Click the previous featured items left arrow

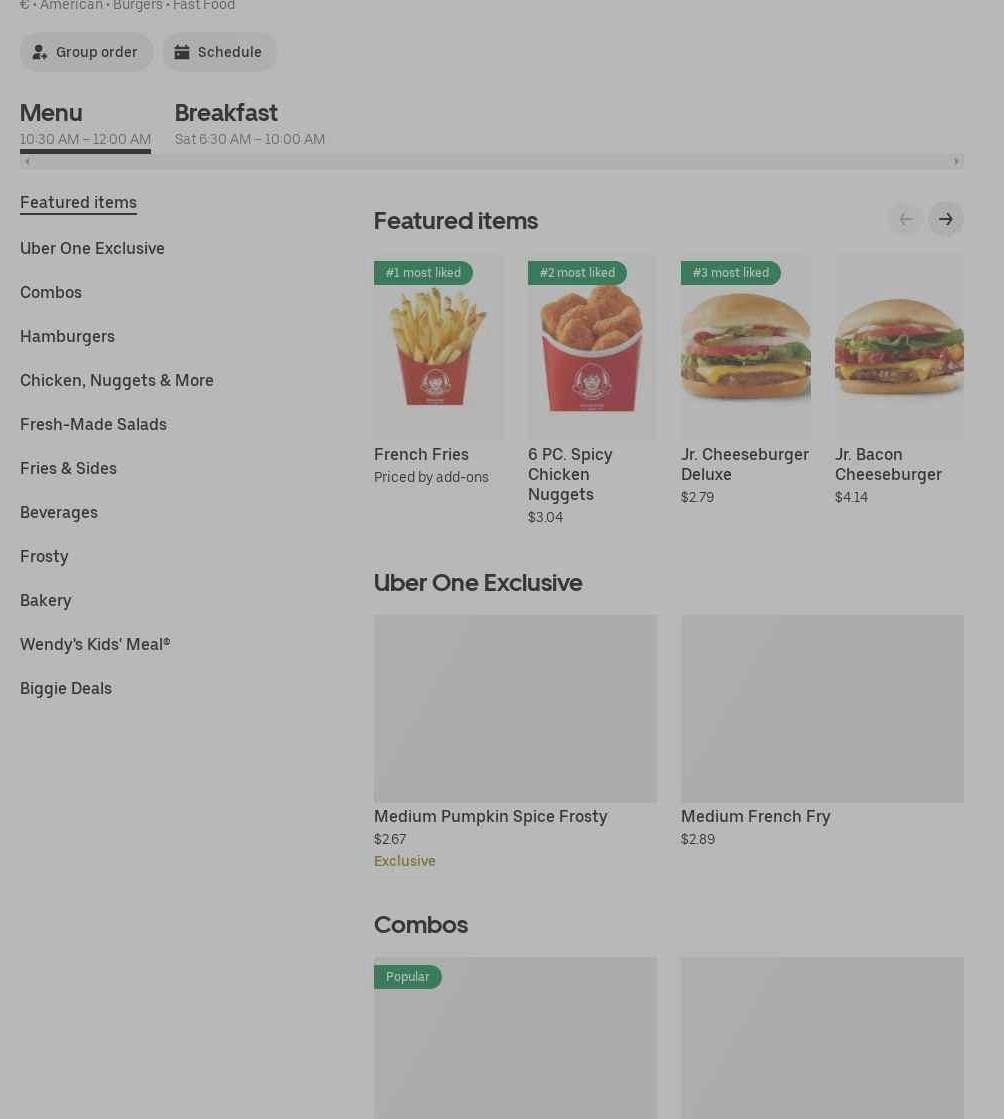click(906, 219)
